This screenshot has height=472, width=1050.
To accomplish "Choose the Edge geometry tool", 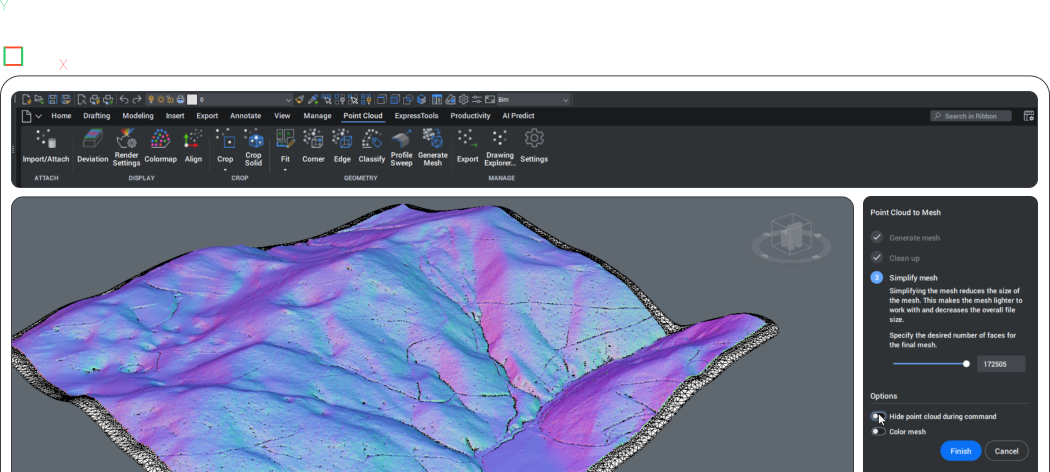I will pyautogui.click(x=342, y=147).
